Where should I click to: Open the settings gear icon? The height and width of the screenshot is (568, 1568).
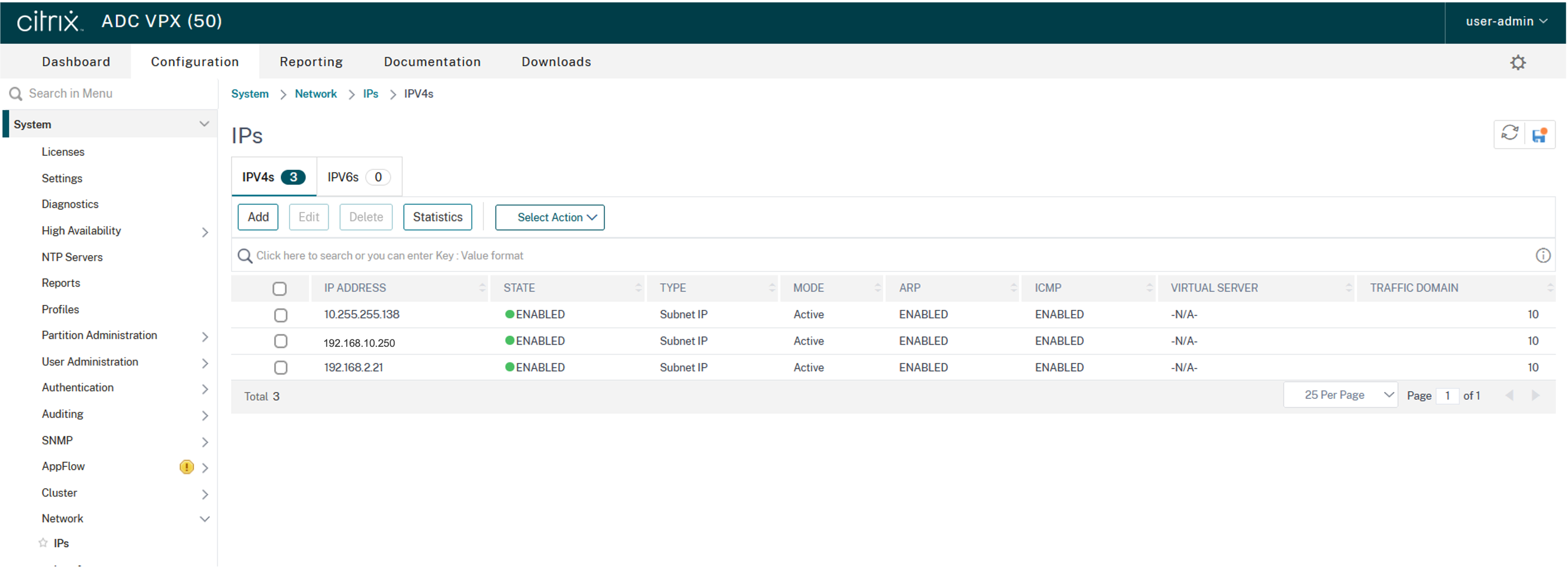tap(1517, 63)
